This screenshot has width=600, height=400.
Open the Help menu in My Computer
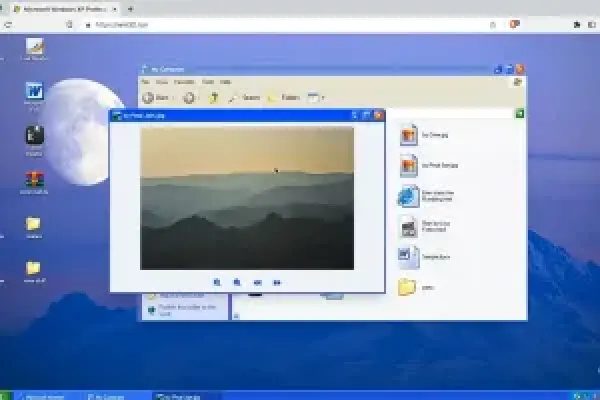coord(225,82)
